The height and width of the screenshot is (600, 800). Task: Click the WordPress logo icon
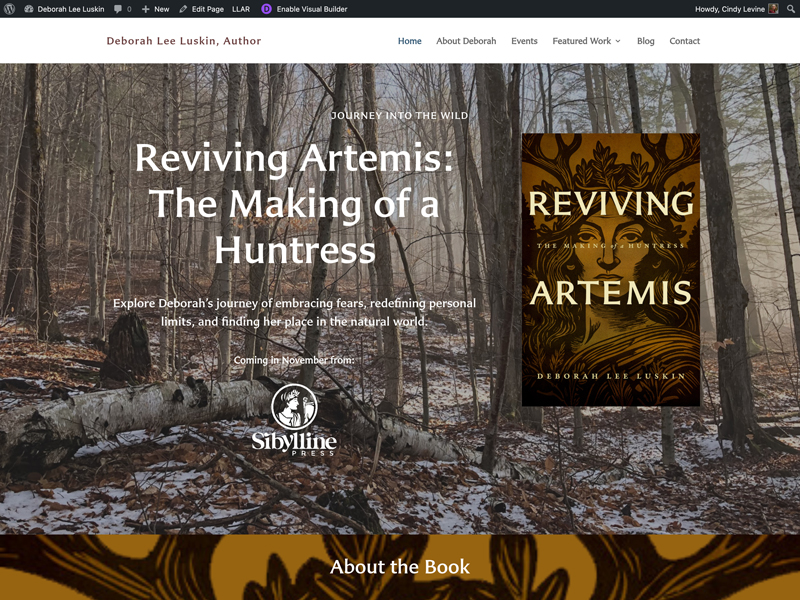(9, 9)
